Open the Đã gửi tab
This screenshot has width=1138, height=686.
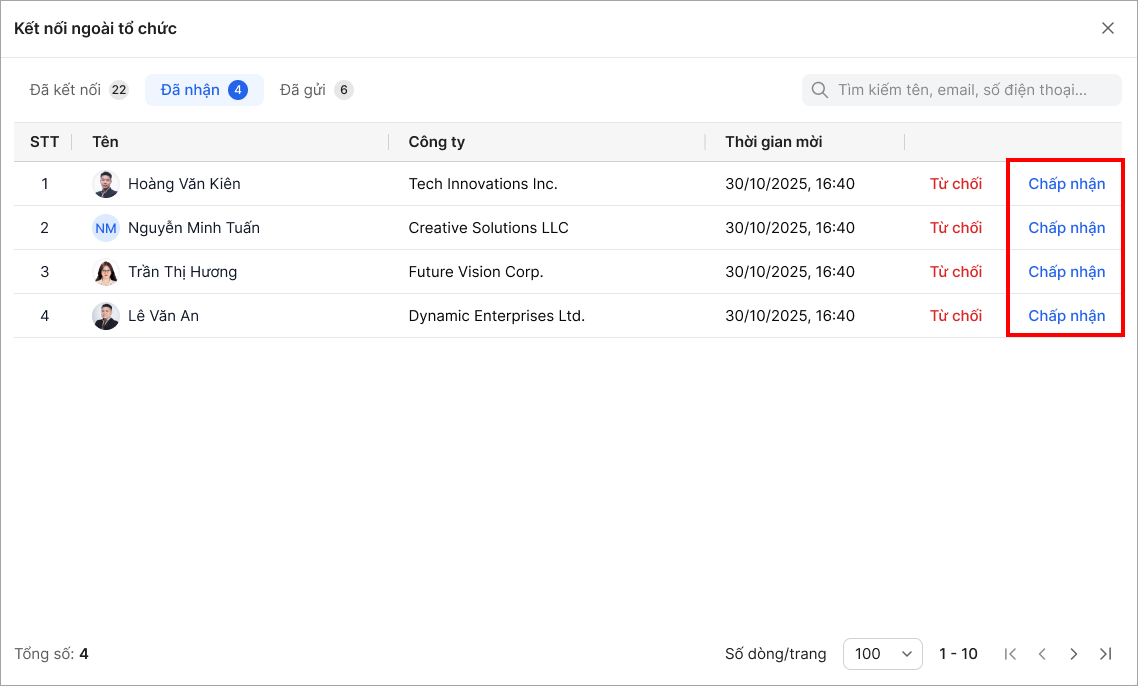click(x=316, y=90)
